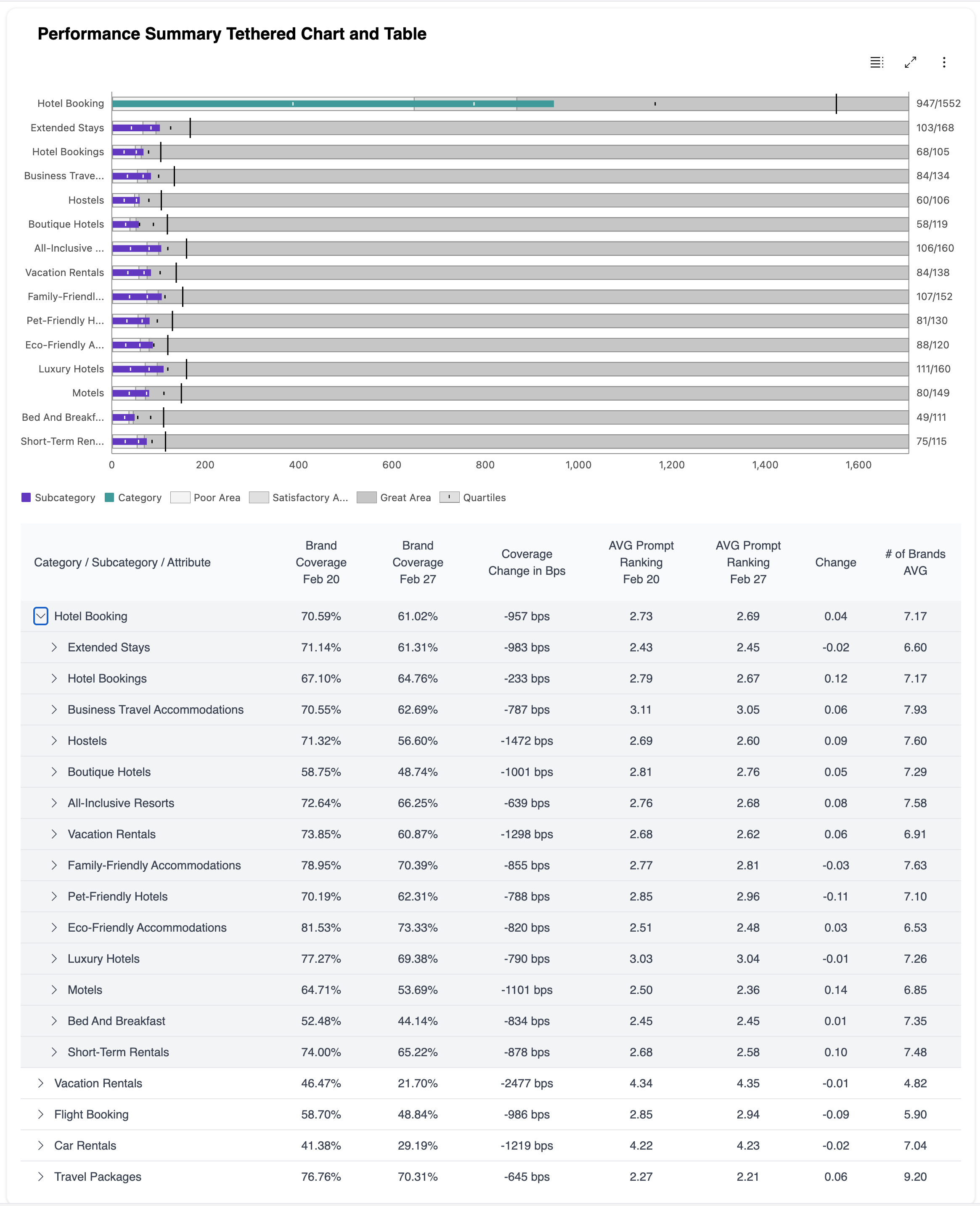Expand the Flight Booking category
The height and width of the screenshot is (1206, 980).
tap(41, 1115)
